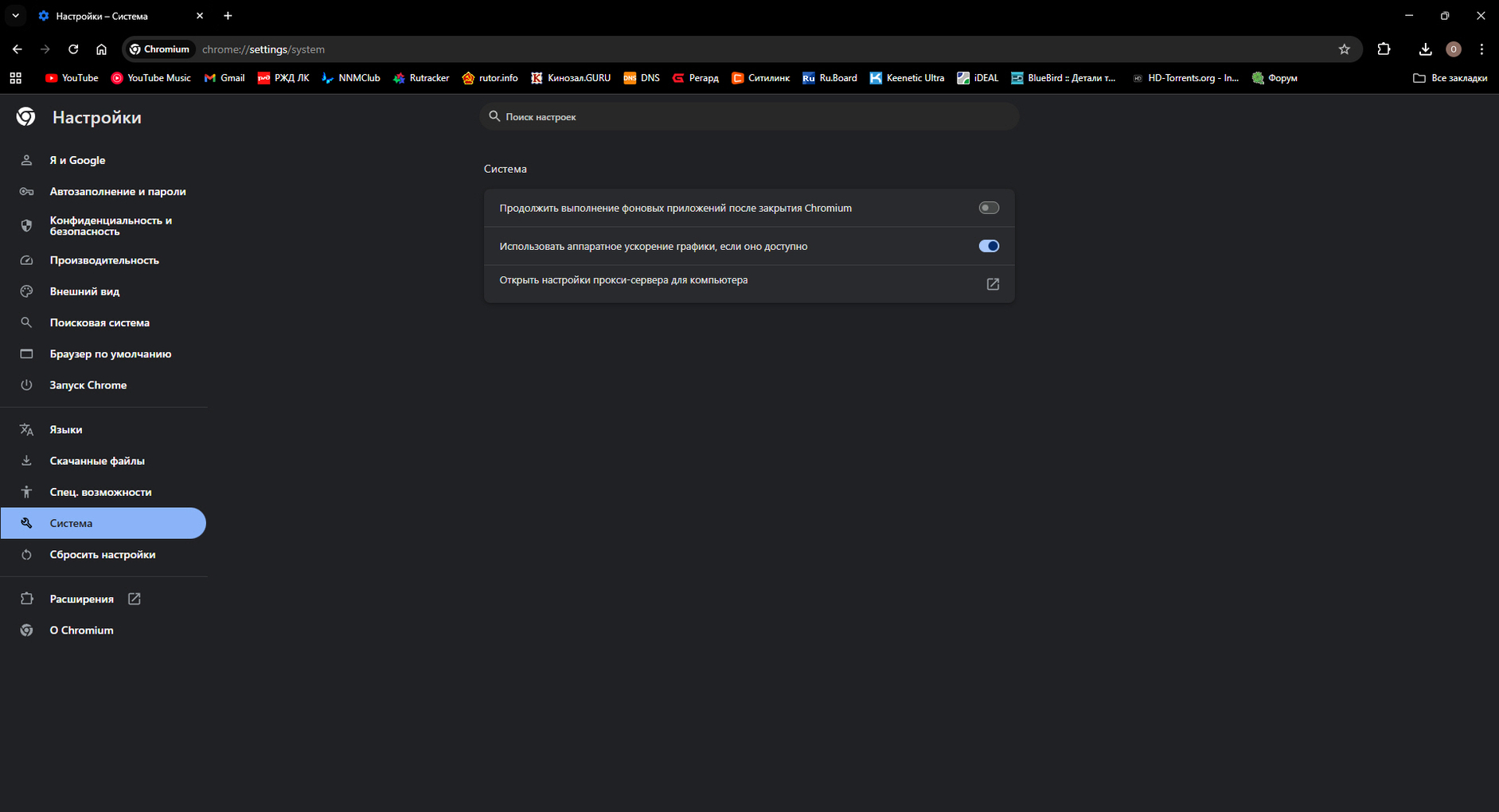This screenshot has width=1499, height=812.
Task: Open the iDEAL bookmark
Action: pos(978,78)
